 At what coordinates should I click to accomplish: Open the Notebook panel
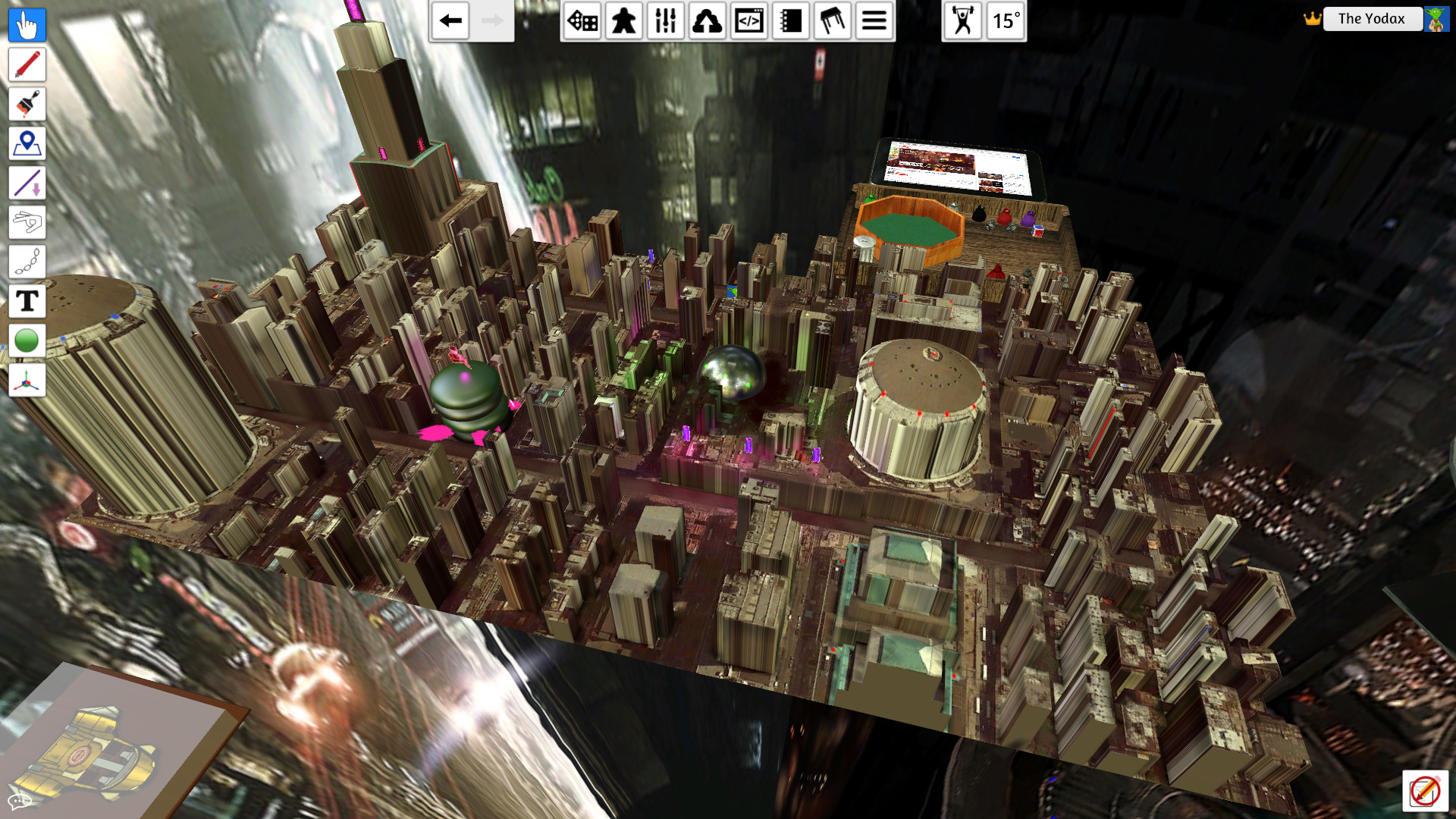[791, 20]
